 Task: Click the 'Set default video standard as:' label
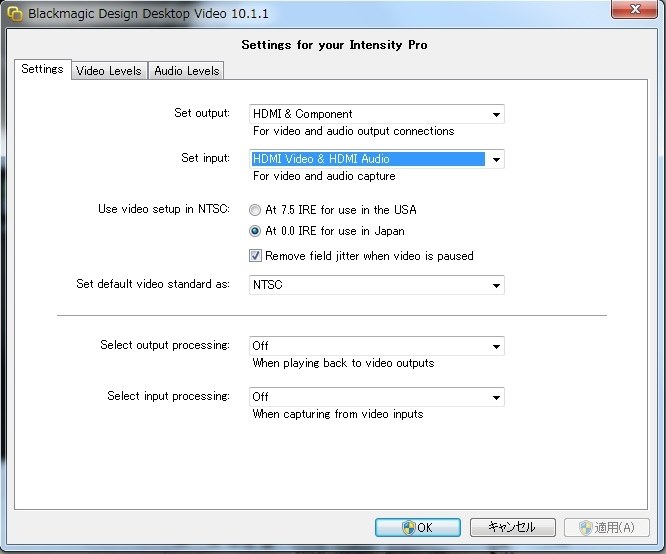153,284
